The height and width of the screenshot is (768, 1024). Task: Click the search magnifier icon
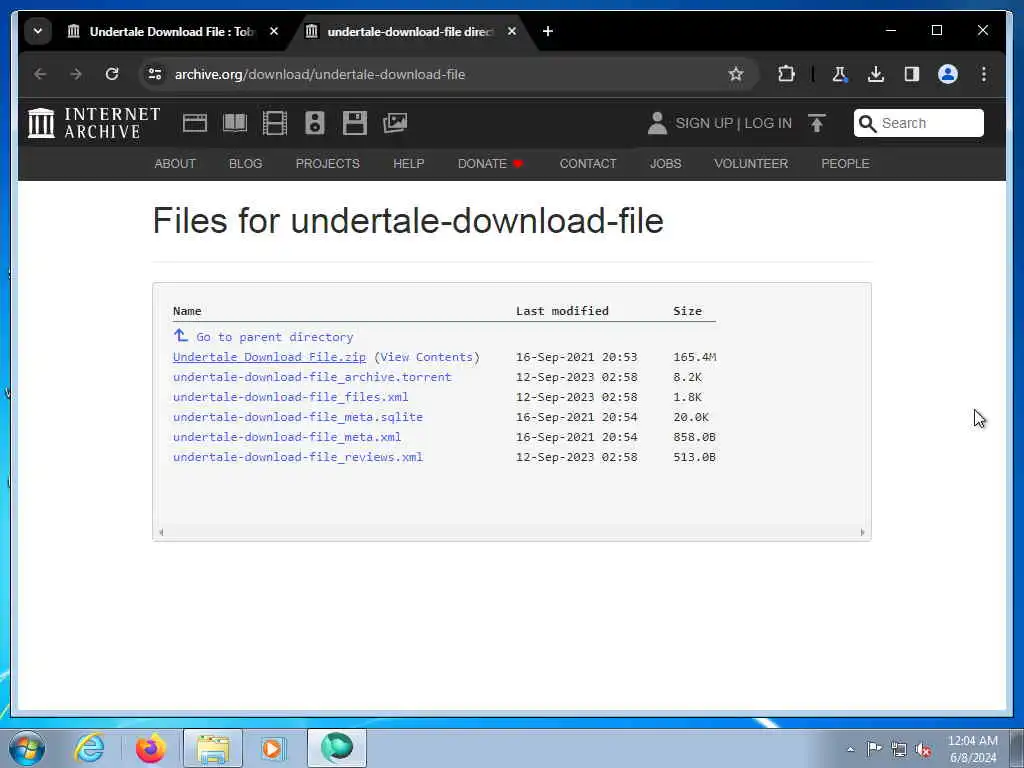tap(867, 123)
